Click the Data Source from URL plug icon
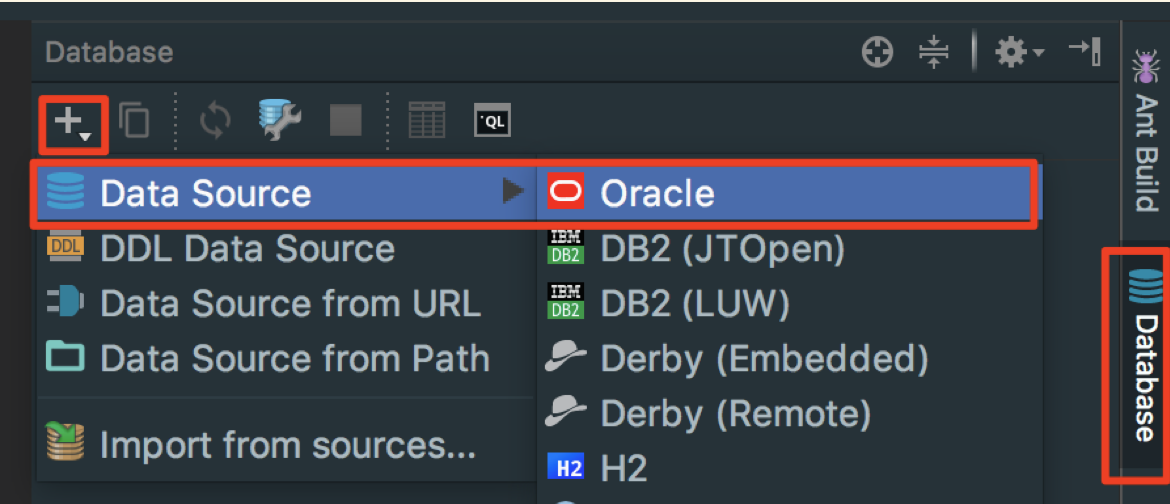This screenshot has height=504, width=1170. pyautogui.click(x=66, y=302)
